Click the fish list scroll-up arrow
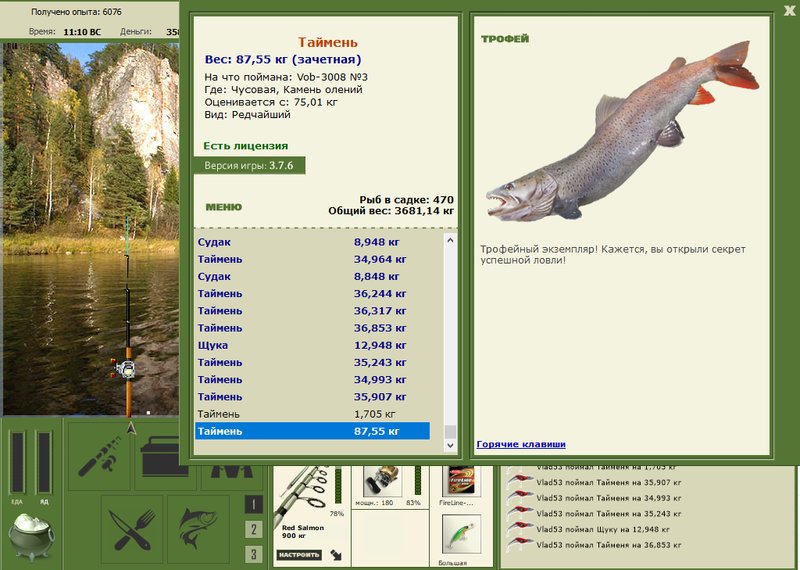 (x=450, y=240)
